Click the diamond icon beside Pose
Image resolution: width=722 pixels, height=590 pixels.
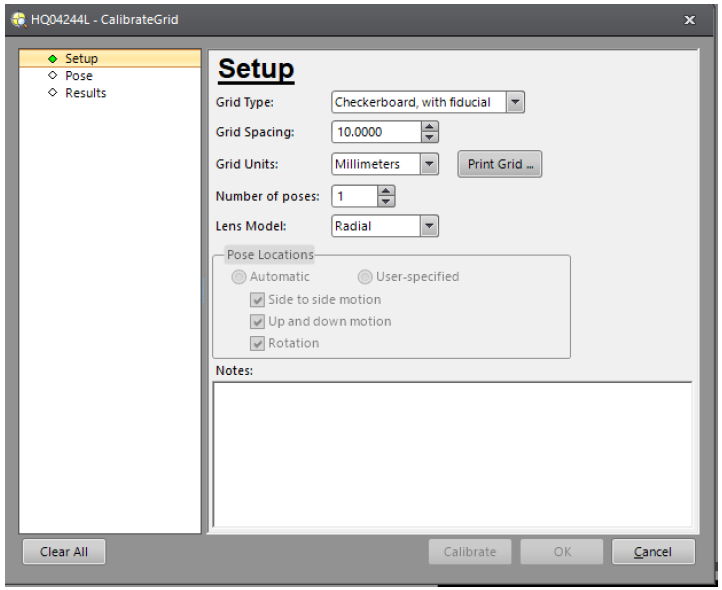[x=53, y=75]
